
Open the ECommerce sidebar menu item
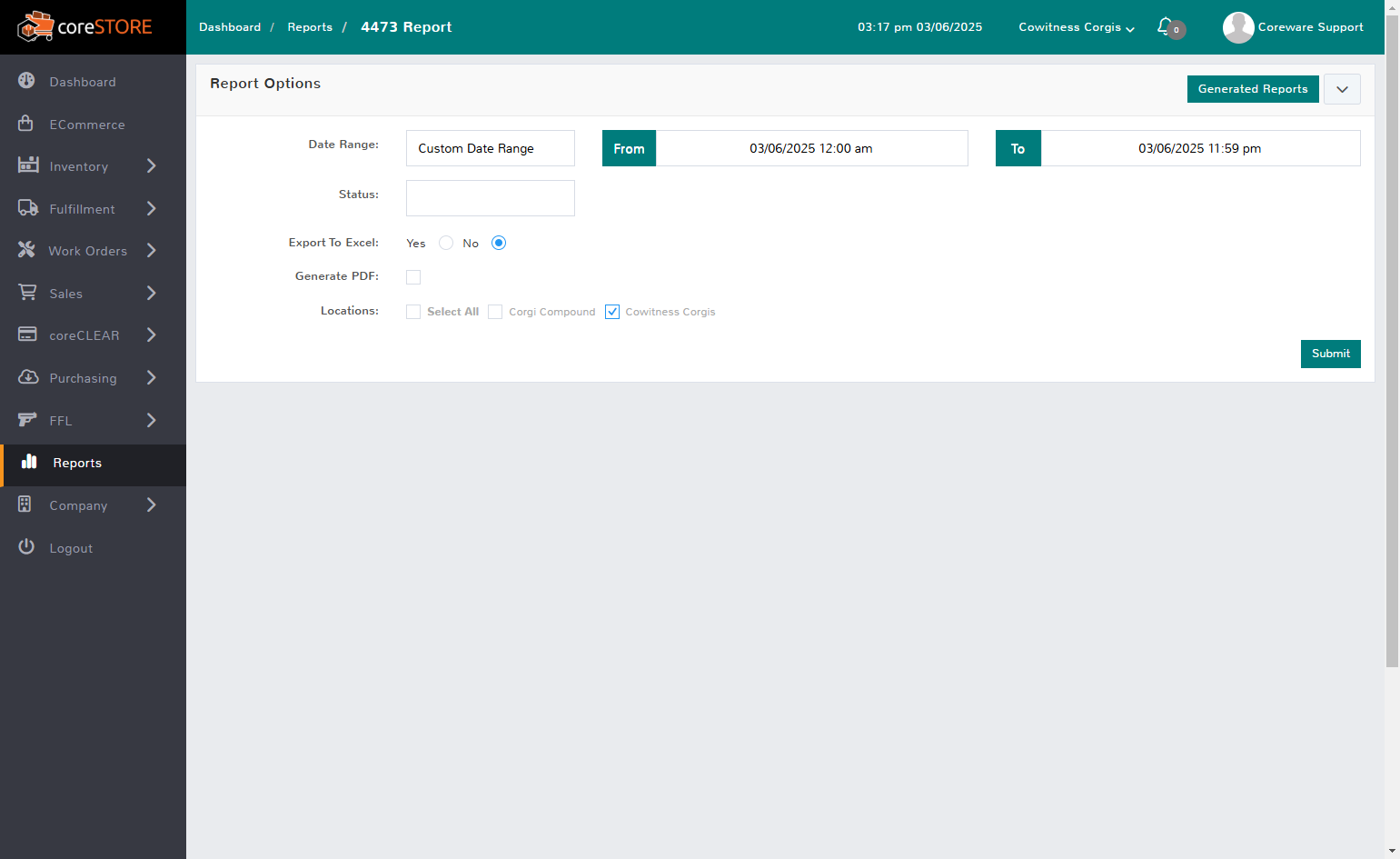93,124
